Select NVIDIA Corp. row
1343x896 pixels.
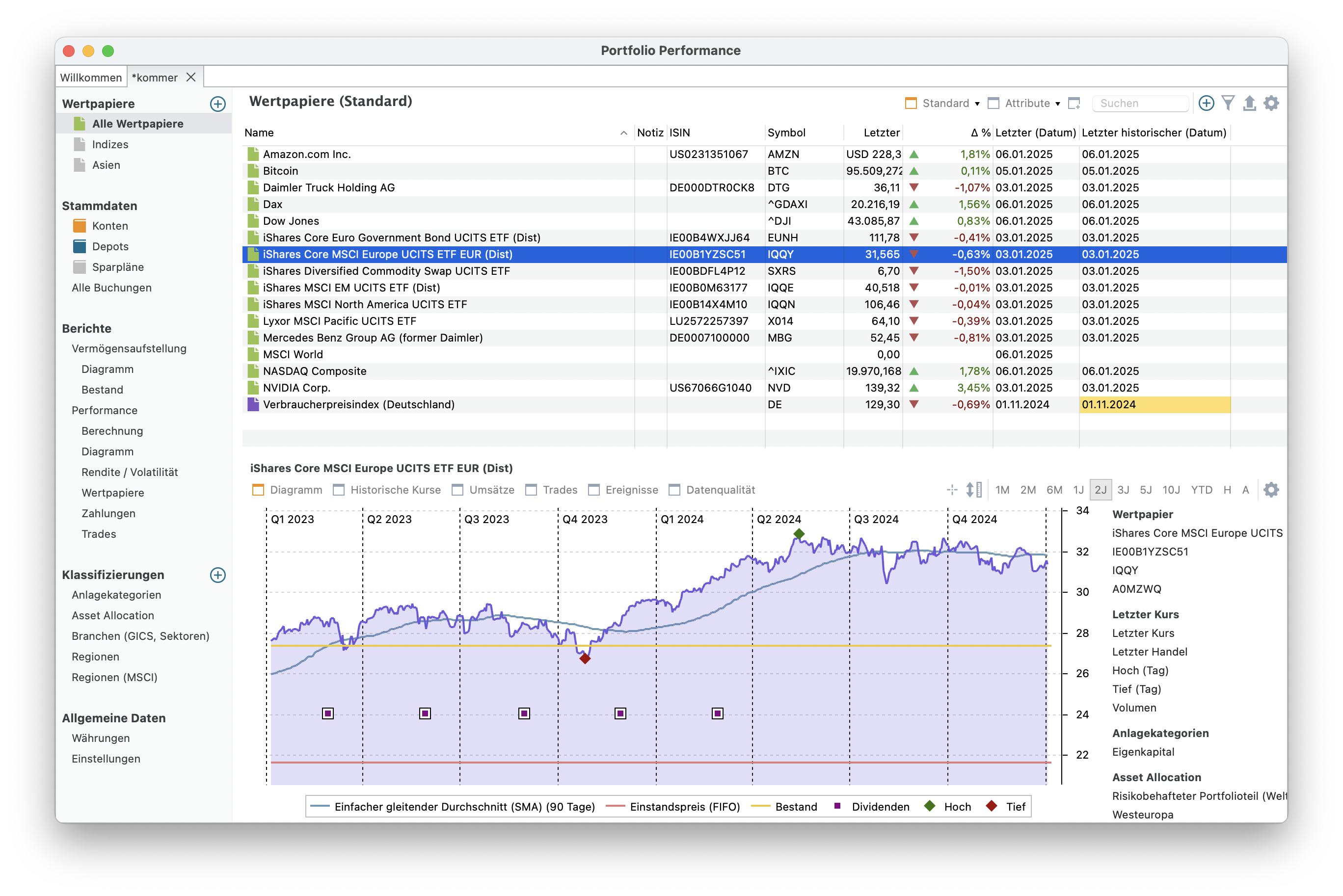pos(764,388)
